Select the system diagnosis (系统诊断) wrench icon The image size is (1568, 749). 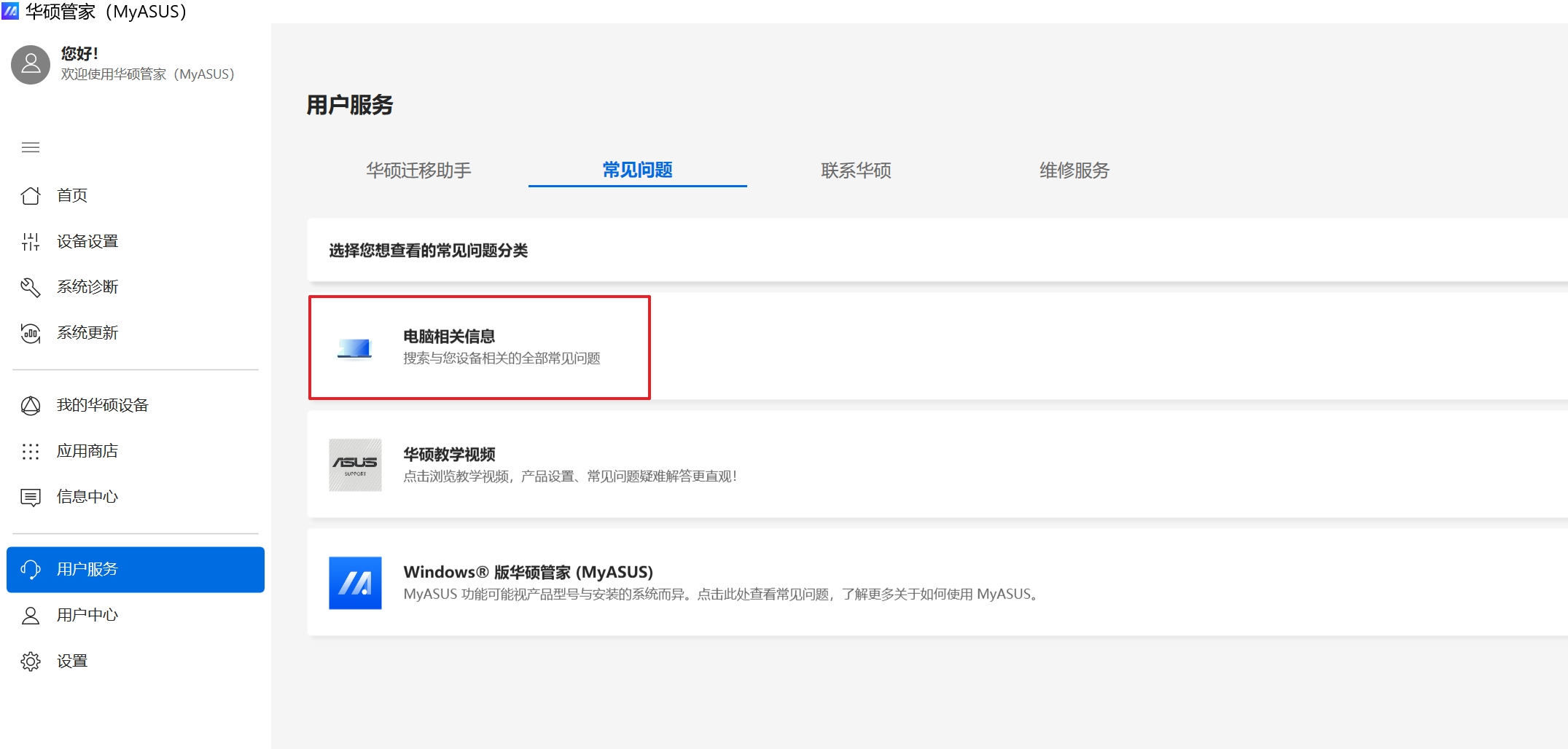[31, 287]
